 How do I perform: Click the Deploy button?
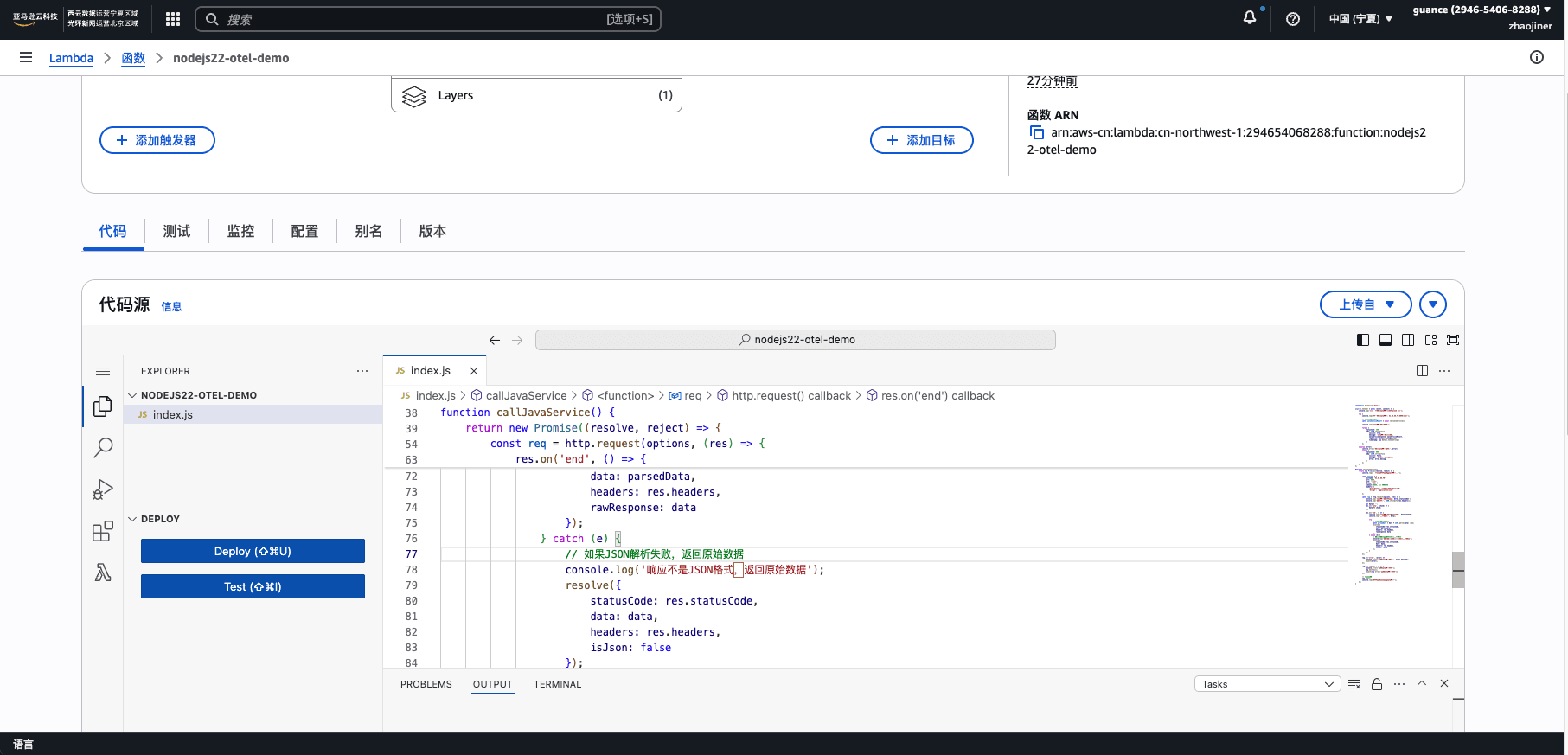coord(253,551)
